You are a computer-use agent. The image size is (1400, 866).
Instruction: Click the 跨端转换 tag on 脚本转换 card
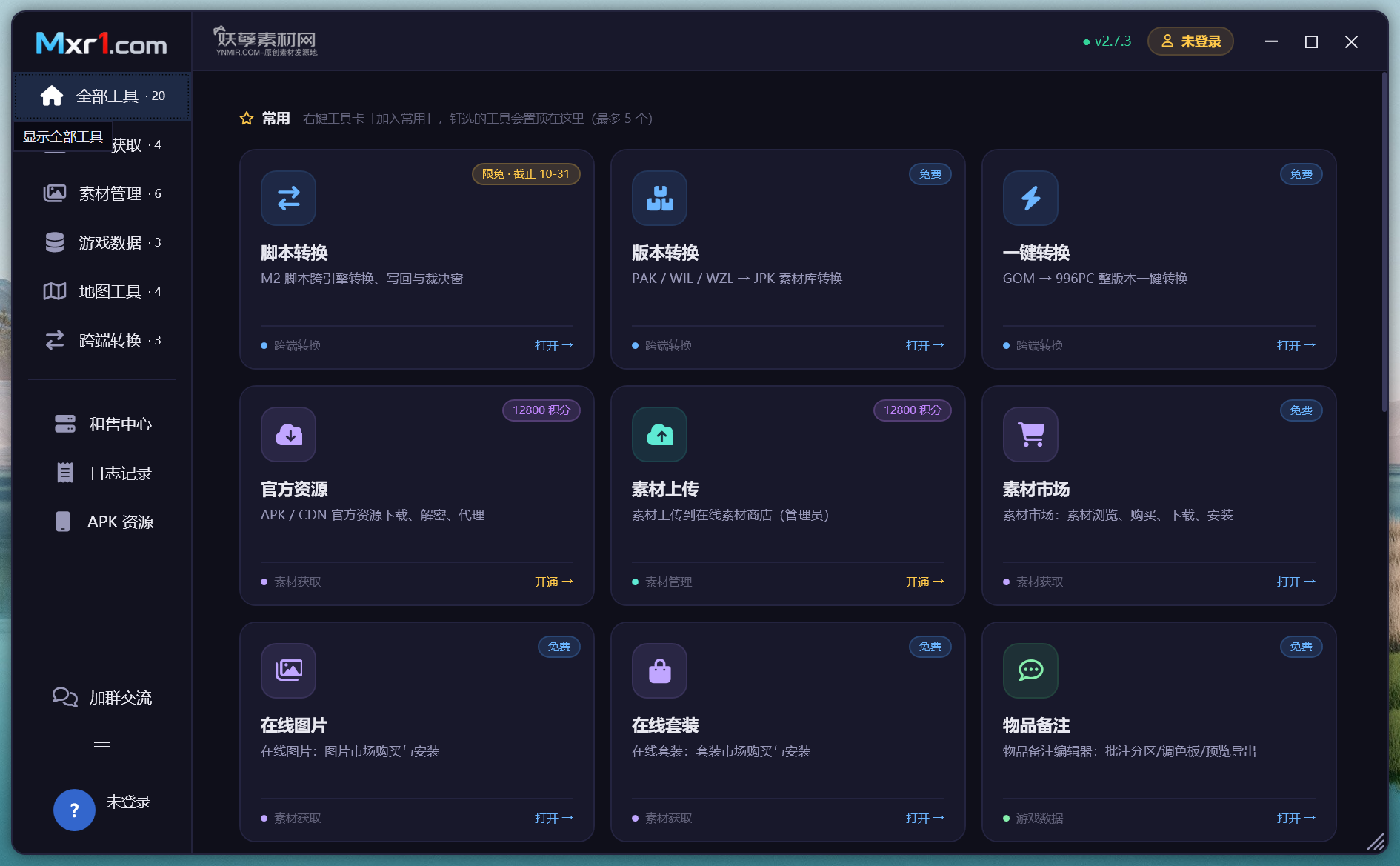click(292, 345)
